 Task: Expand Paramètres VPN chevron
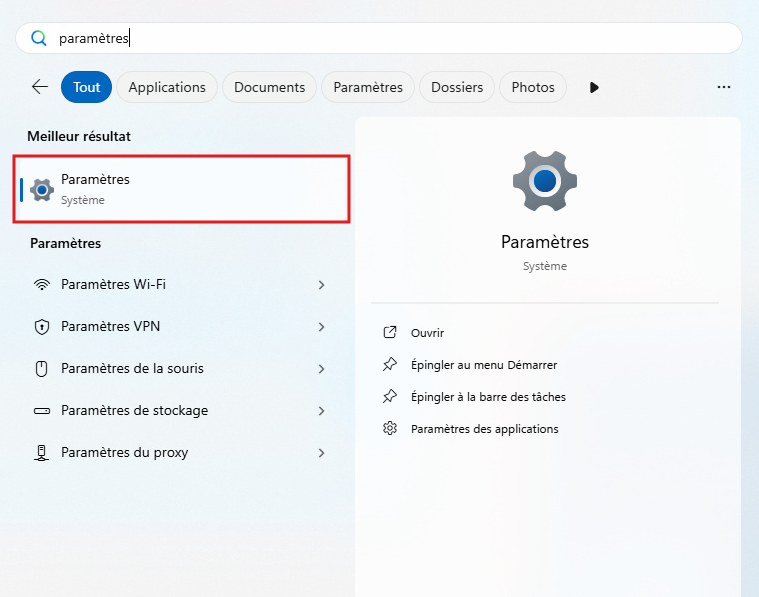click(x=321, y=327)
